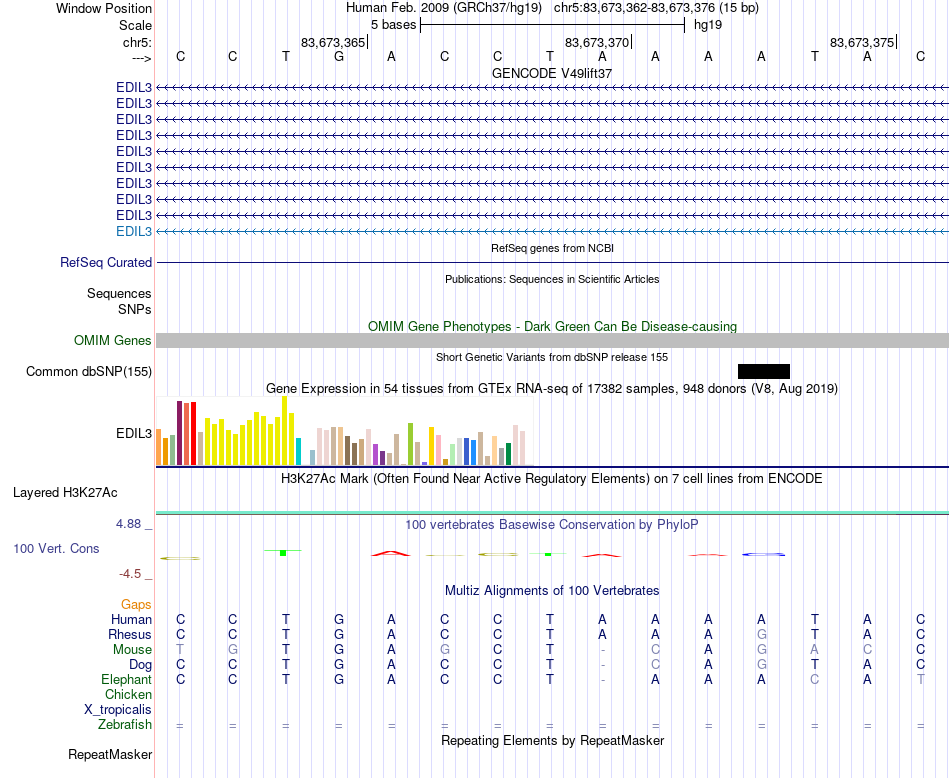
Task: Click the blue PhyloP conservation glyph
Action: click(763, 554)
